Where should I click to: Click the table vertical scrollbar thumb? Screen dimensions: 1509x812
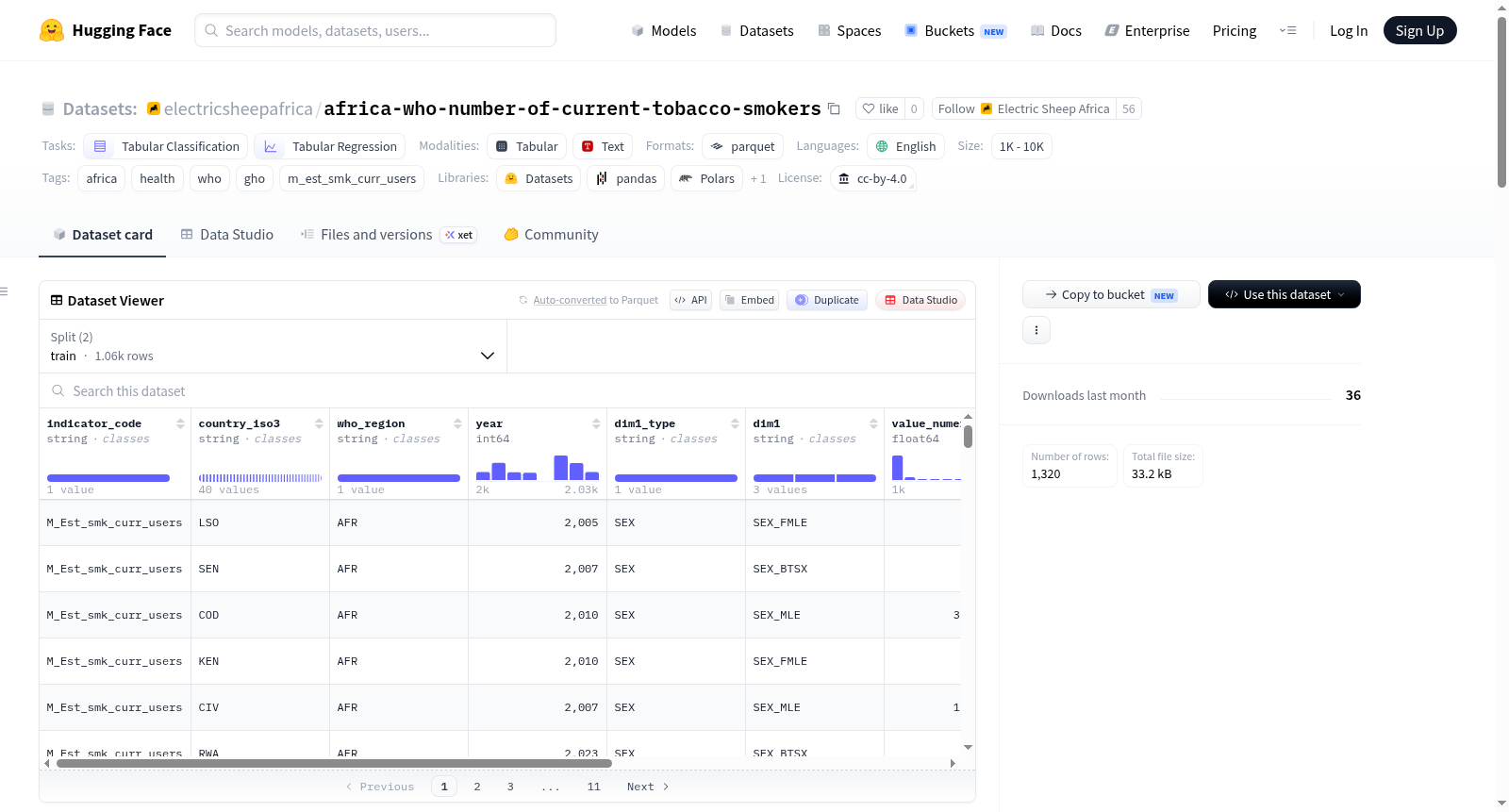click(968, 437)
